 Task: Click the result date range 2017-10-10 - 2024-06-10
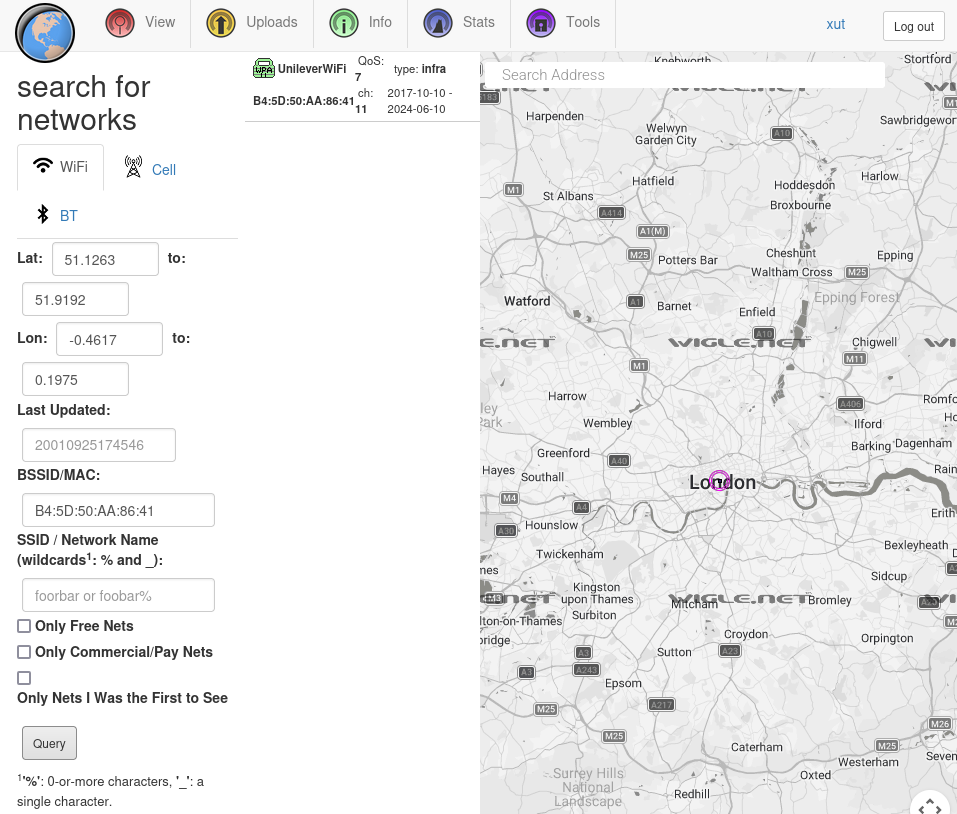pos(419,101)
